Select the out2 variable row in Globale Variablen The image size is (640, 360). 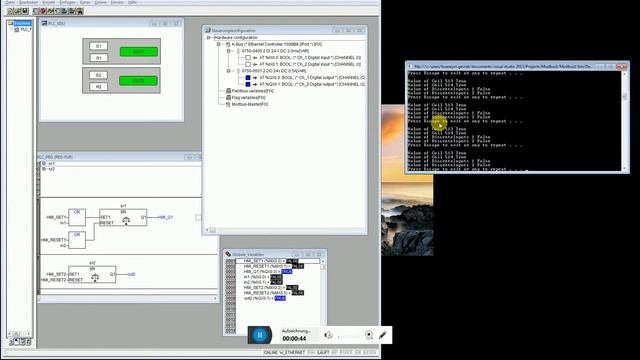point(264,298)
